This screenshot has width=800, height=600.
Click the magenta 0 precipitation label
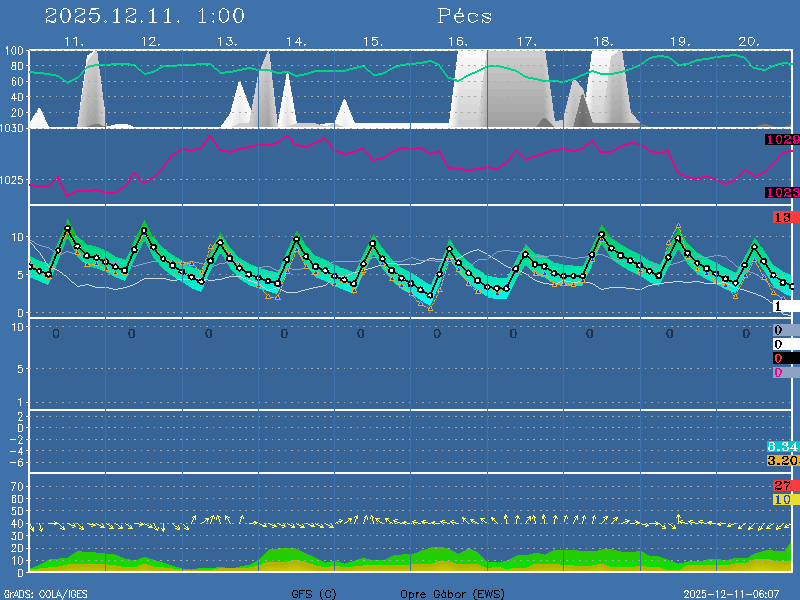(x=779, y=373)
